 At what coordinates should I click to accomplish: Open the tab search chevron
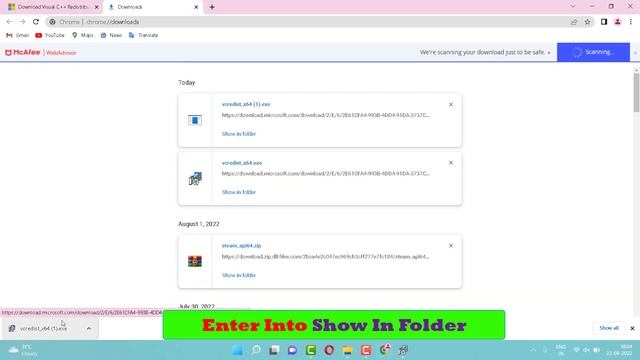[573, 7]
